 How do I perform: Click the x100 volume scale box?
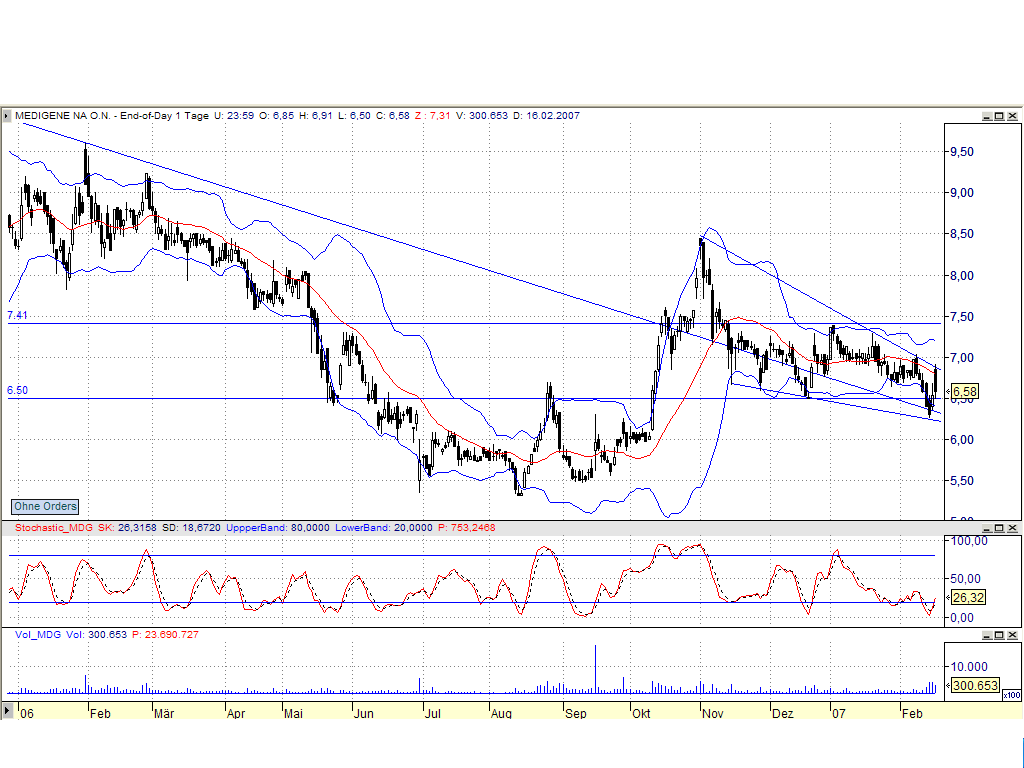1010,695
